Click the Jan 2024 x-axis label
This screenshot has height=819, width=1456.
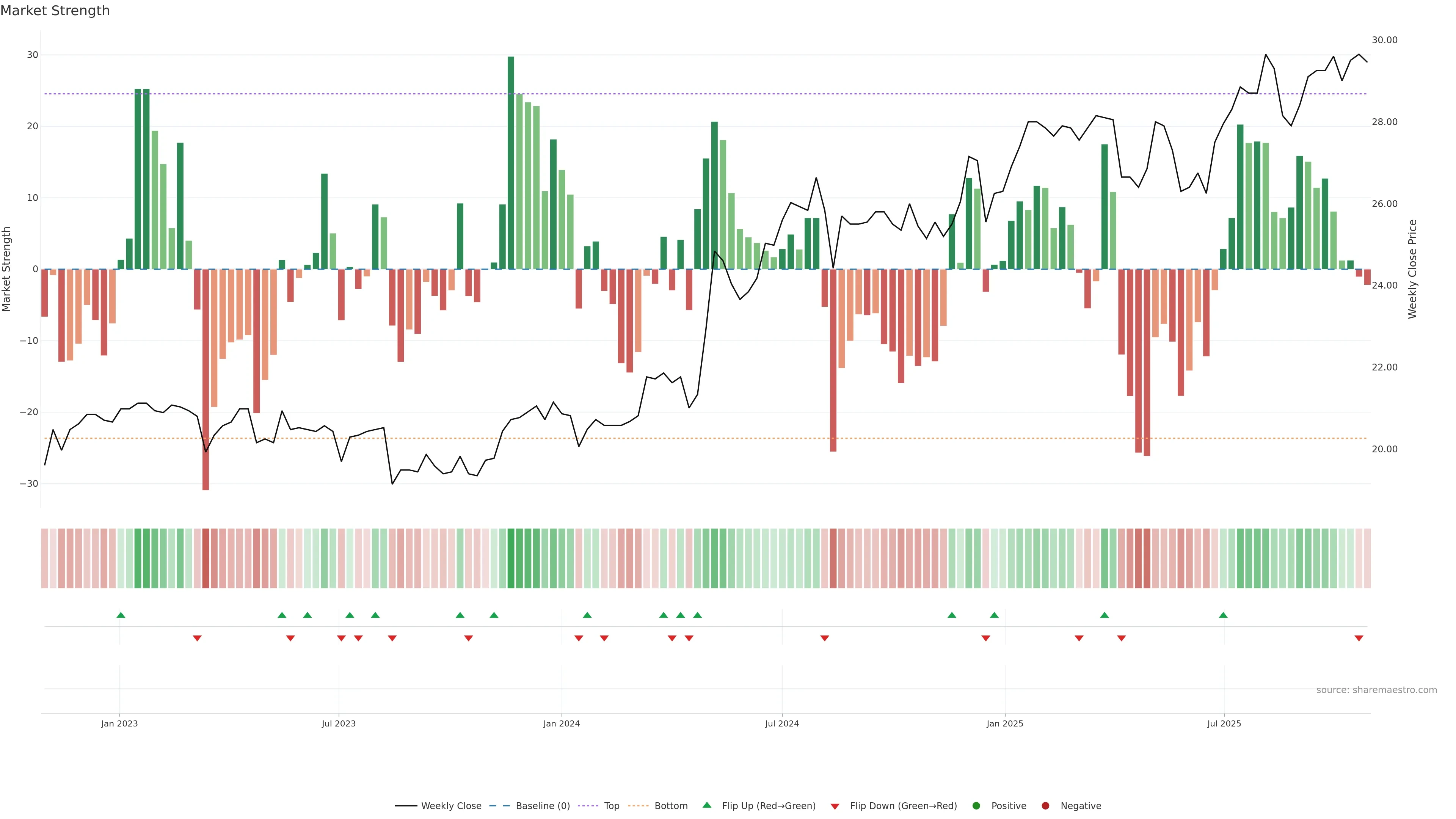tap(561, 723)
